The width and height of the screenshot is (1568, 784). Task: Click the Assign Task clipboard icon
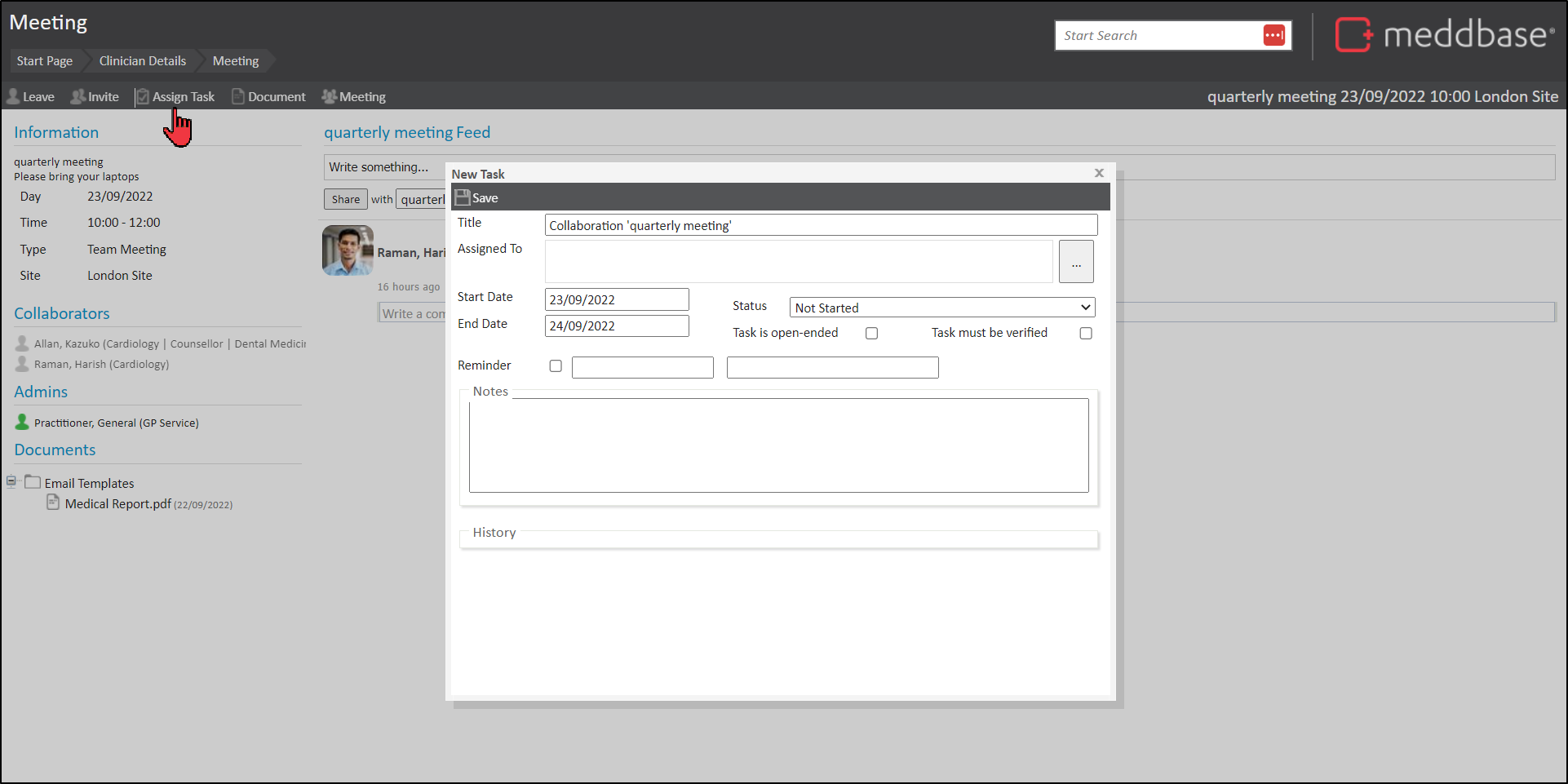tap(143, 96)
